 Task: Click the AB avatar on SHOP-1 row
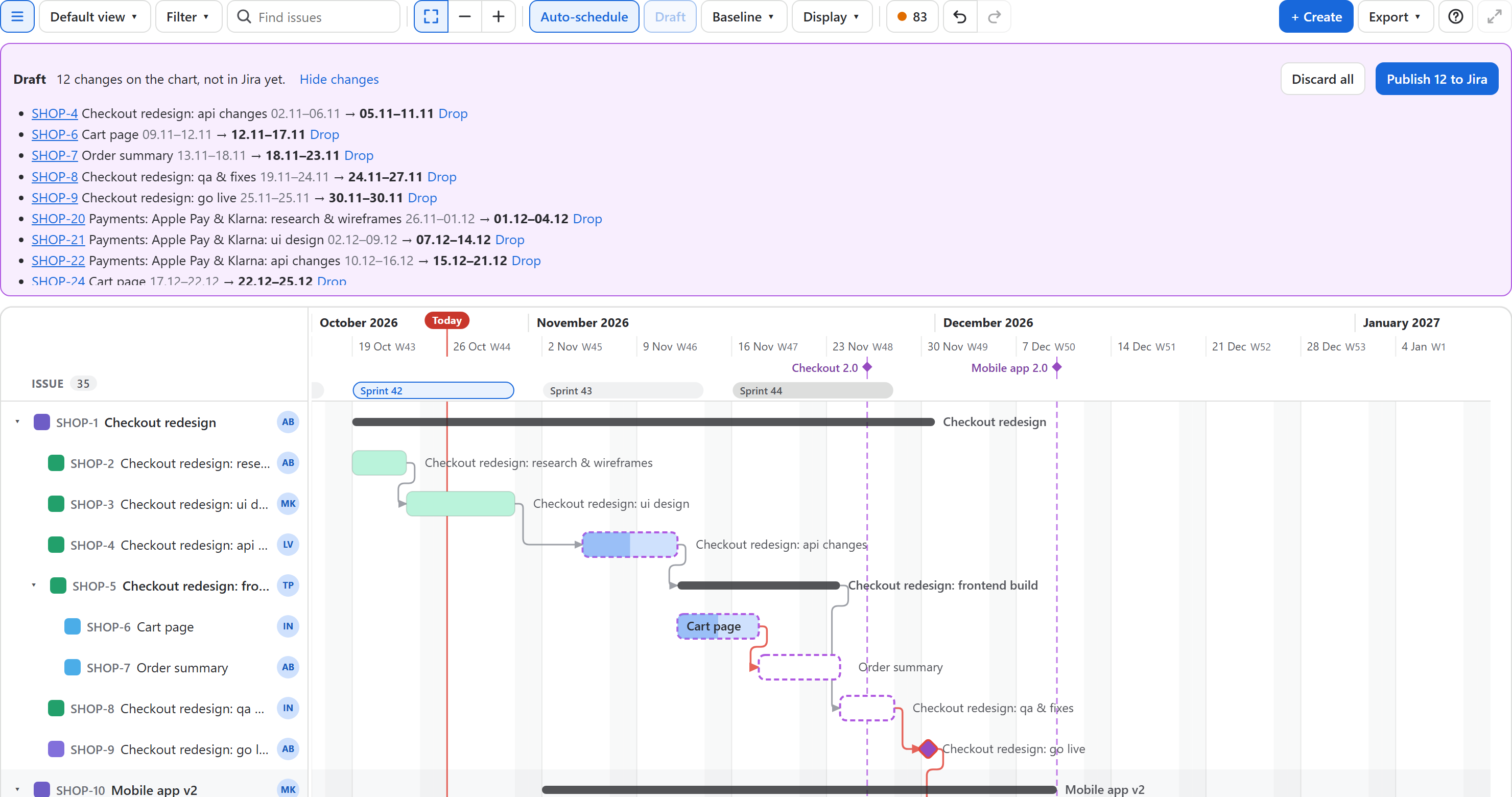click(x=288, y=422)
